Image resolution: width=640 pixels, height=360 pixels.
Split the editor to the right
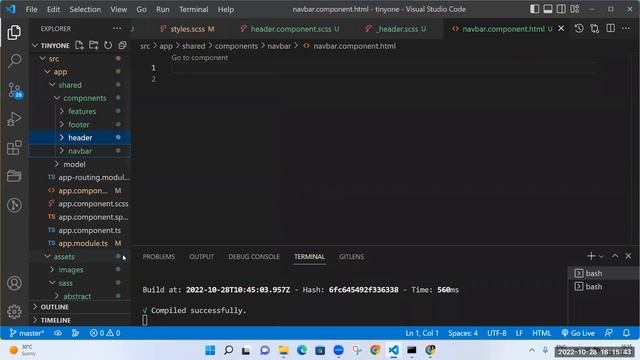pyautogui.click(x=611, y=28)
